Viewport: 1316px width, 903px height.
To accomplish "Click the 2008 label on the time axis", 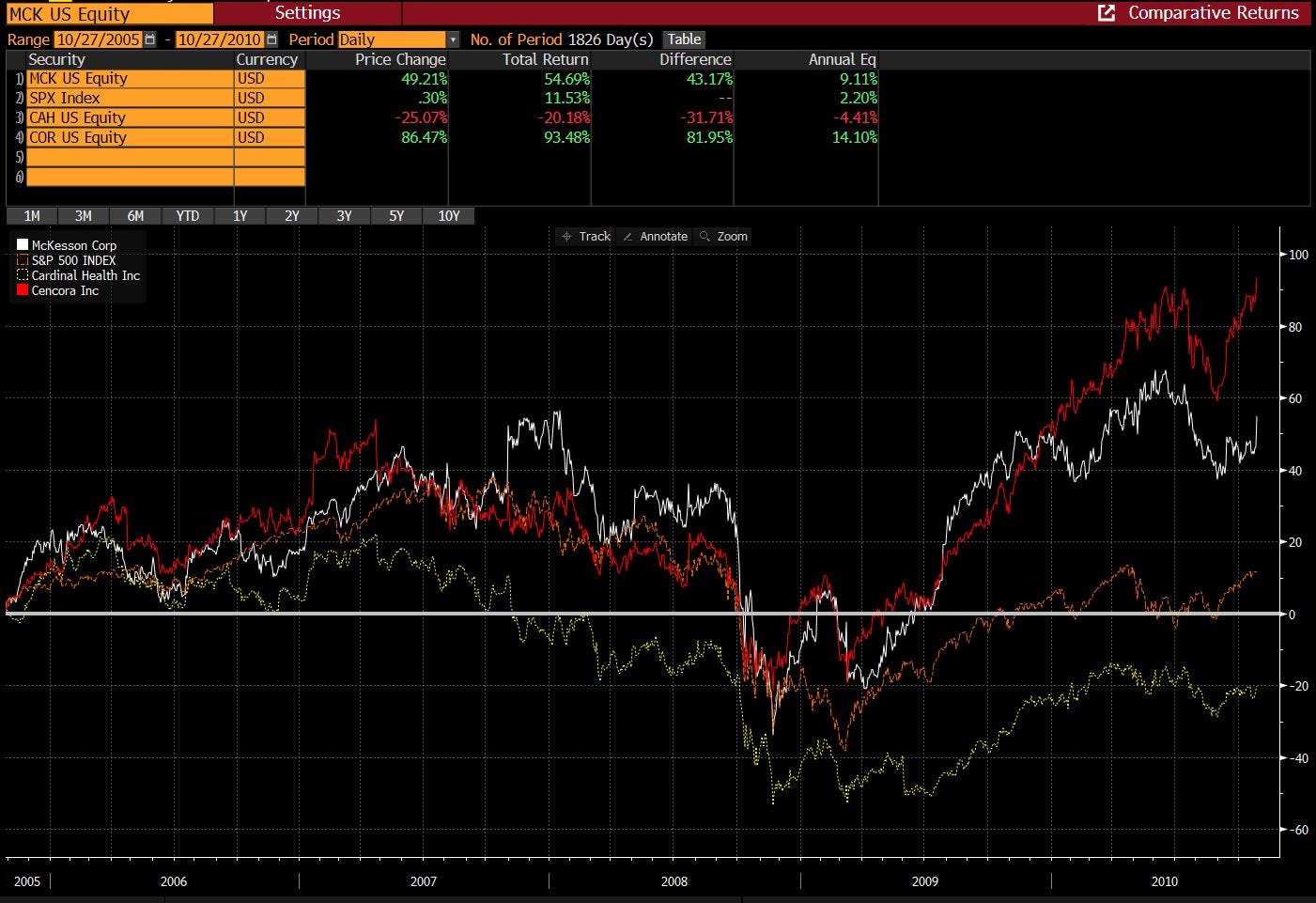I will tap(674, 881).
